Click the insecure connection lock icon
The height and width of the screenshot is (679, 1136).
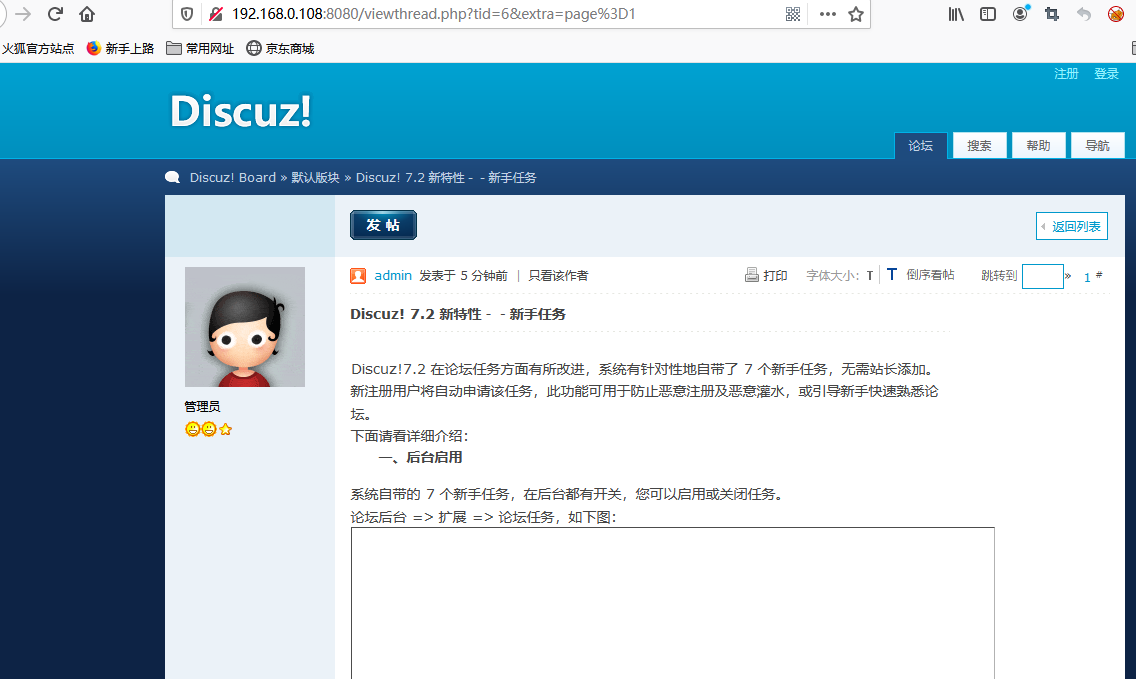coord(214,14)
